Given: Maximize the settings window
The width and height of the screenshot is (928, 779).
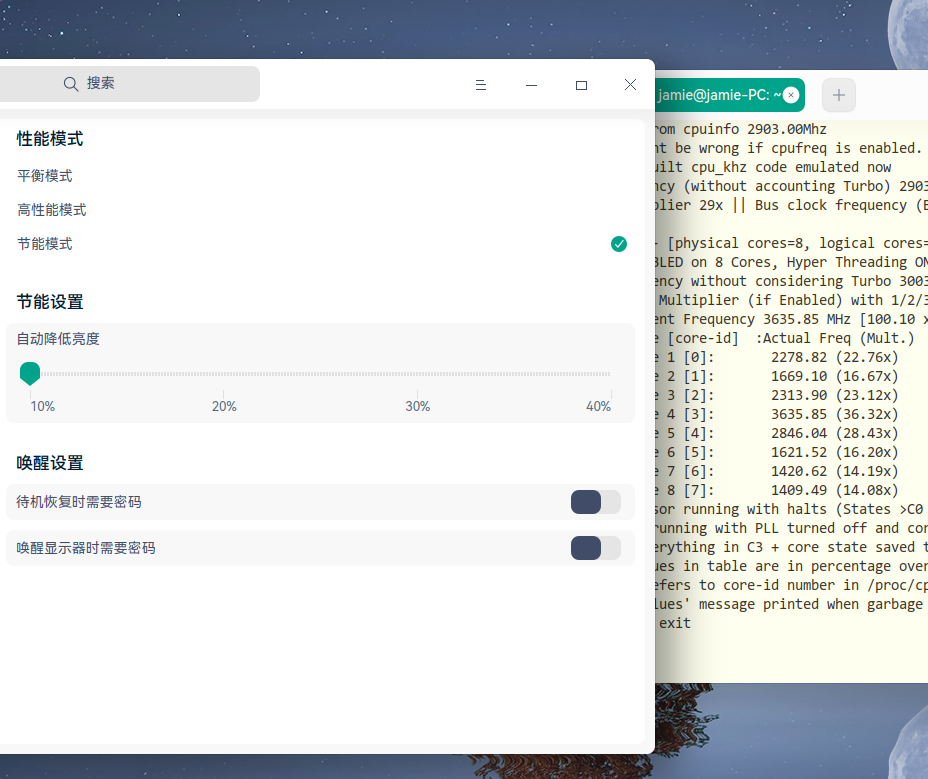Looking at the screenshot, I should pyautogui.click(x=581, y=85).
